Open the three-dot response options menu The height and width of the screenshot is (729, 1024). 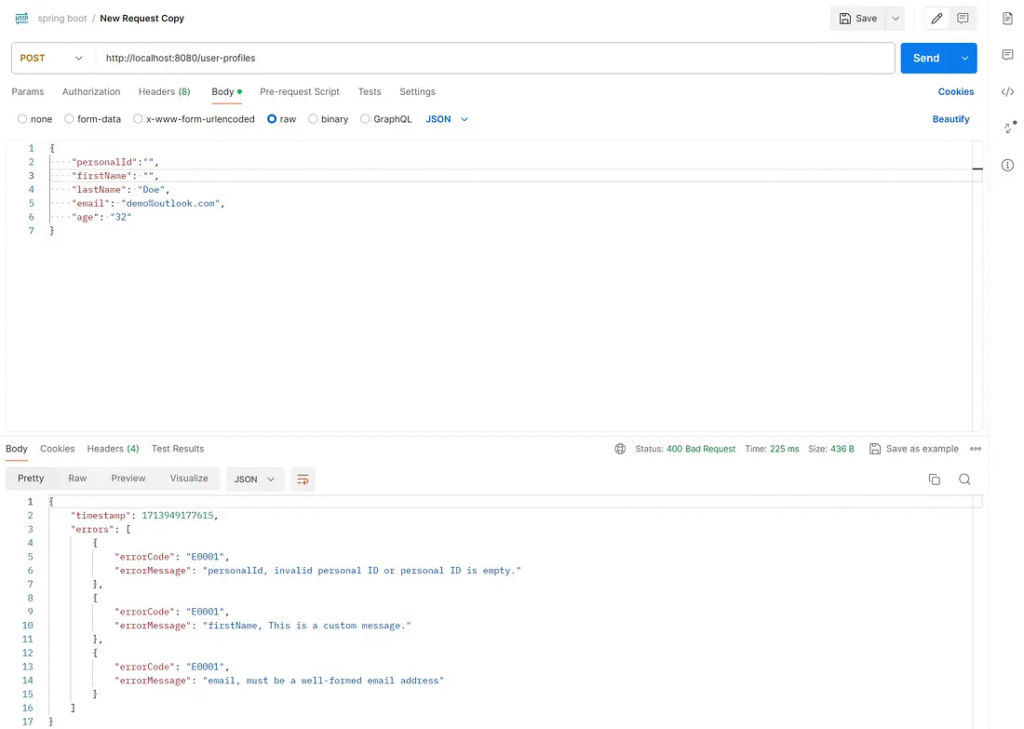click(x=975, y=449)
